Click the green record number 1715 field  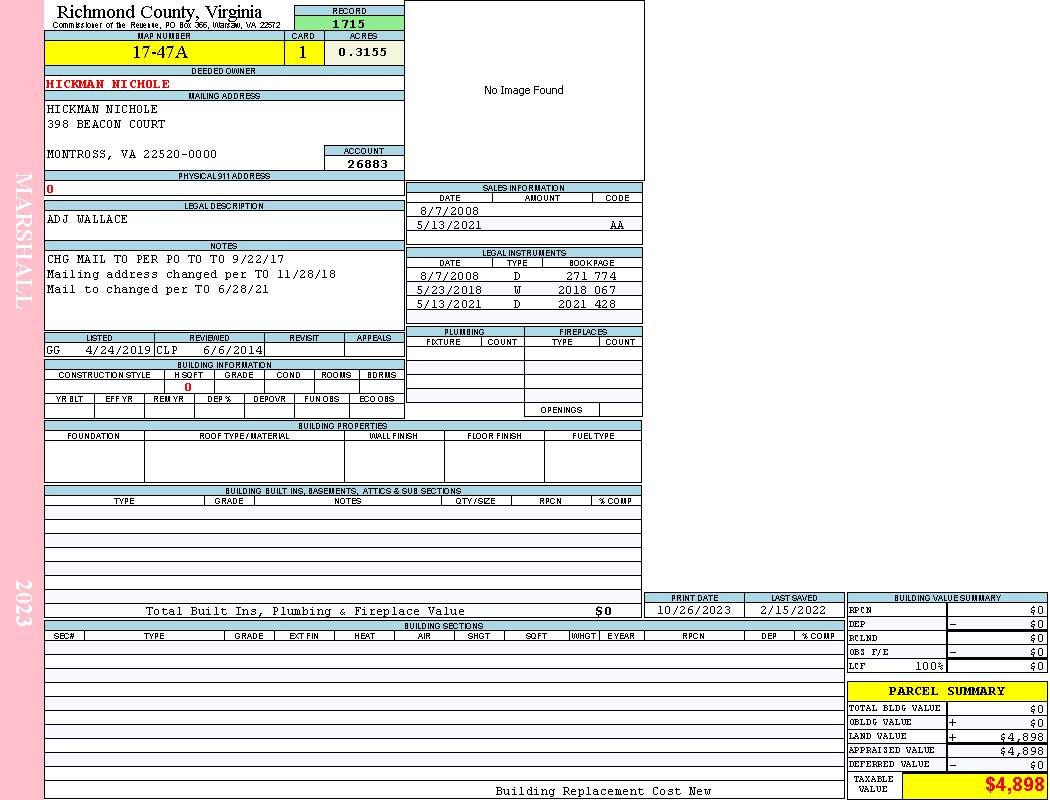point(349,23)
